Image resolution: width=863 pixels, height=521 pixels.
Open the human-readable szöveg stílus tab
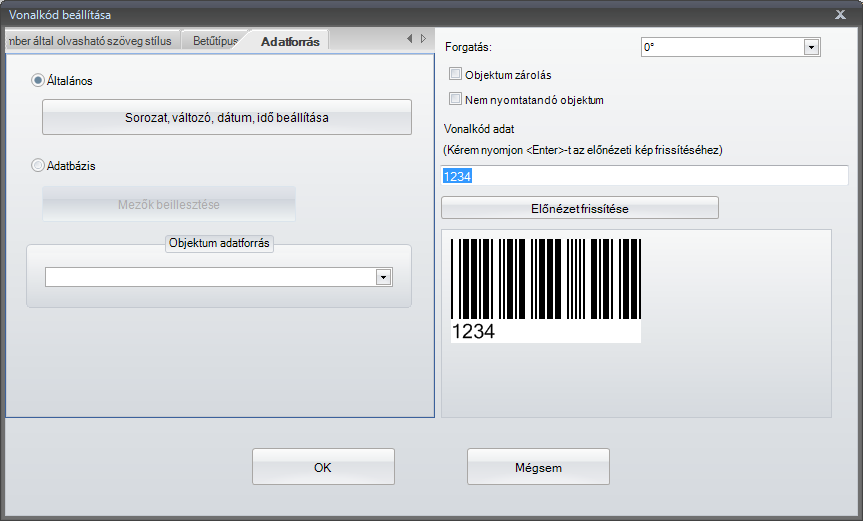pyautogui.click(x=91, y=41)
